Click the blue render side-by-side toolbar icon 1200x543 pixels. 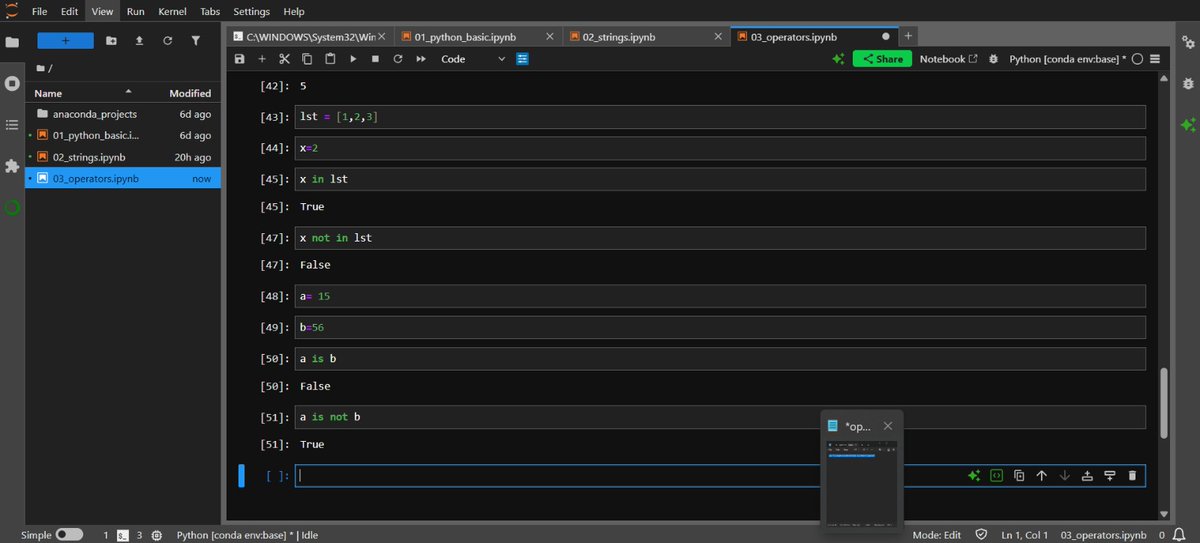522,59
